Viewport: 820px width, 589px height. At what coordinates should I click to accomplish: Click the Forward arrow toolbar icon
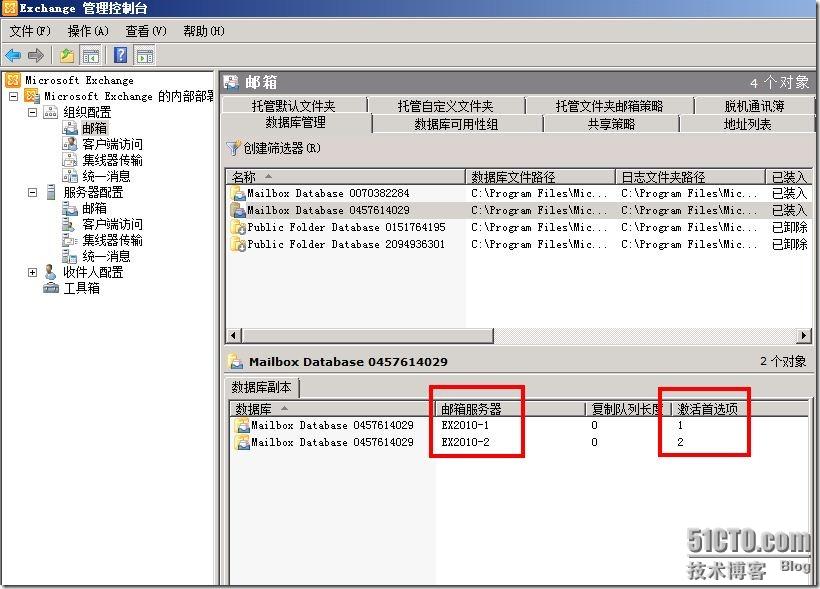tap(36, 55)
